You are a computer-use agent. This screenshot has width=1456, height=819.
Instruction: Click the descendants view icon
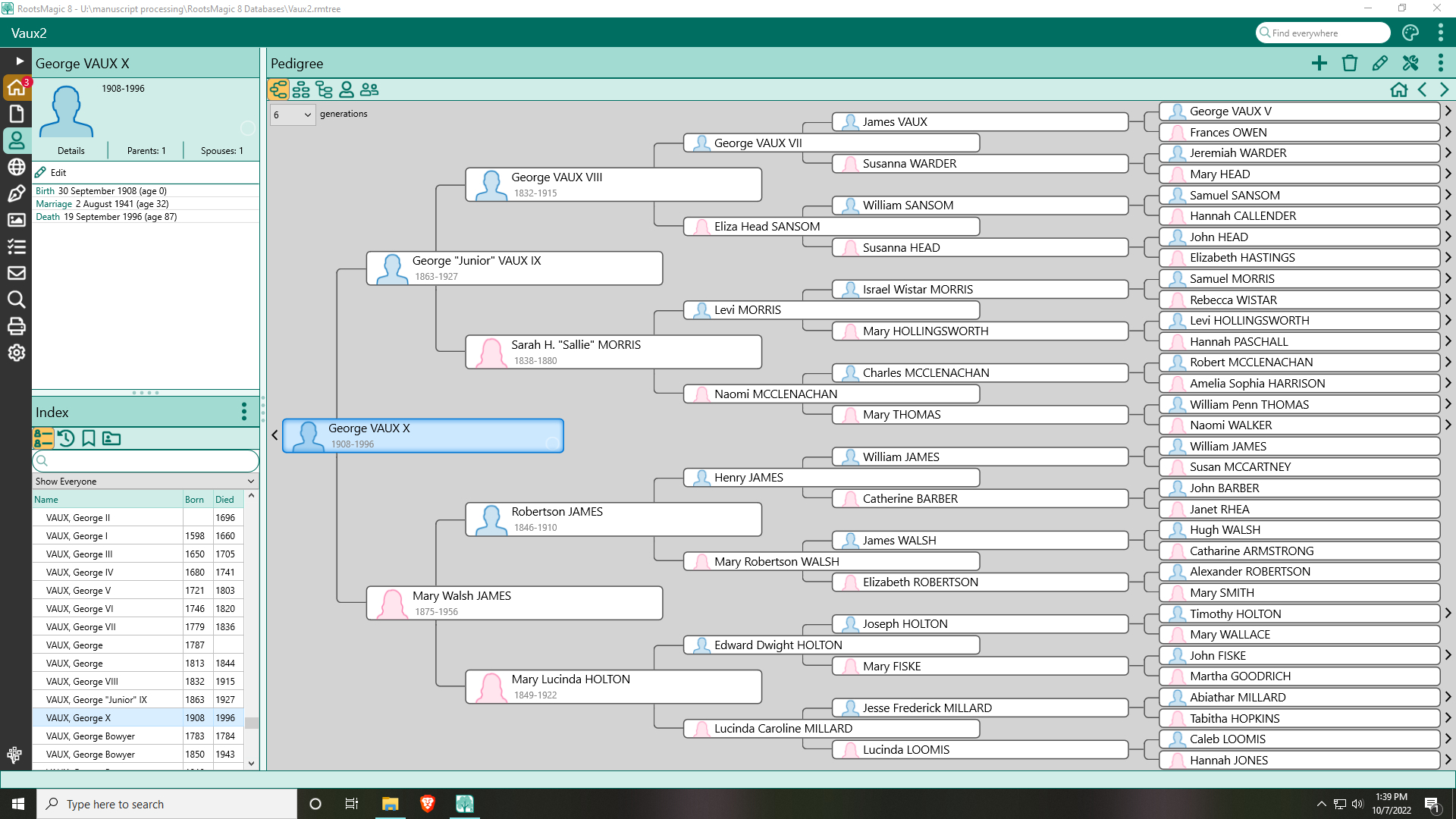click(x=324, y=90)
